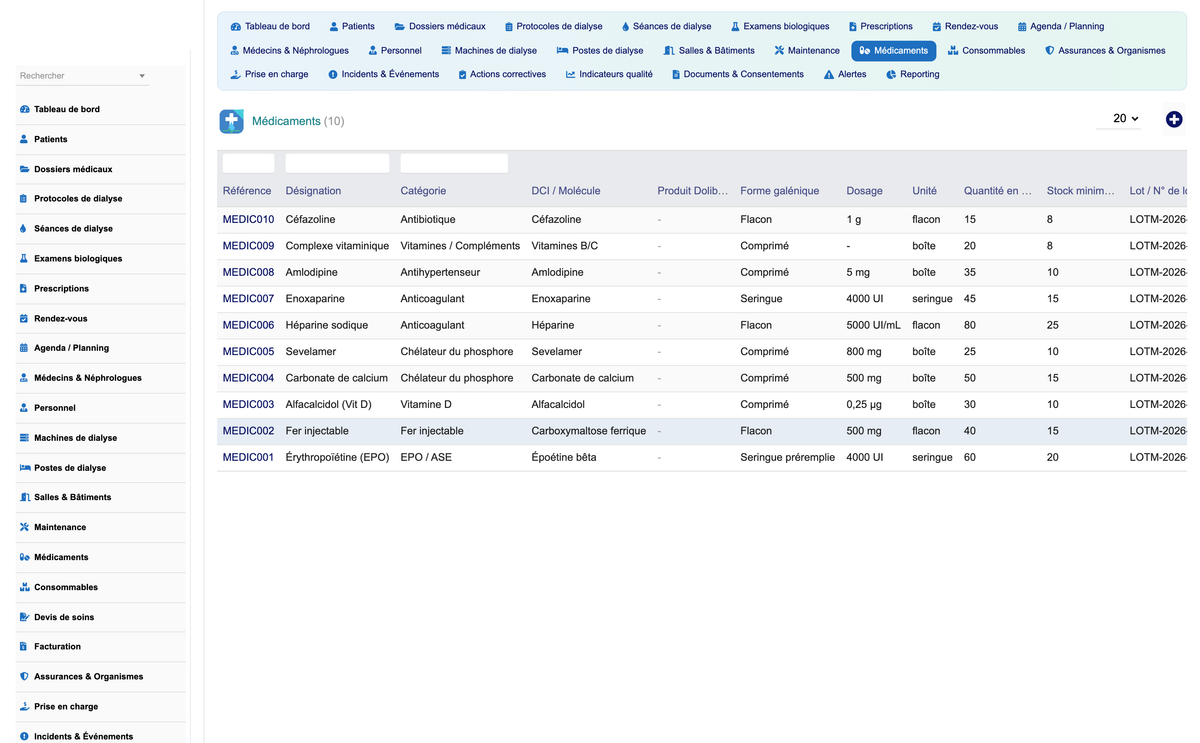Click the plus icon to add a medication
Image resolution: width=1200 pixels, height=743 pixels.
click(1174, 119)
